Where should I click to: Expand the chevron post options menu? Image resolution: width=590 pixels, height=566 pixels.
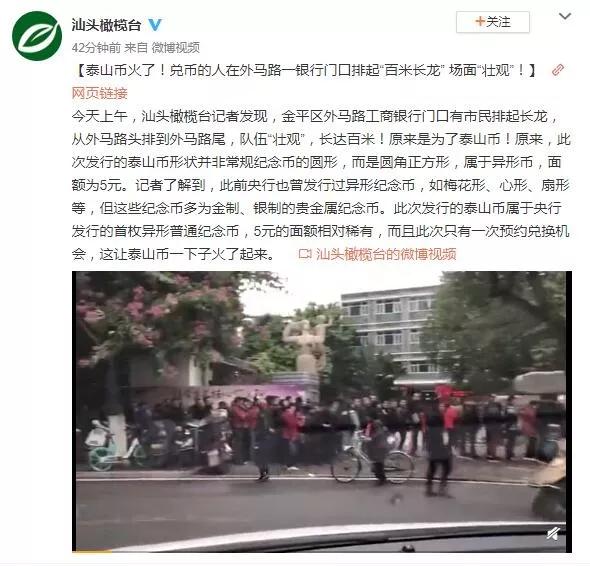(565, 17)
